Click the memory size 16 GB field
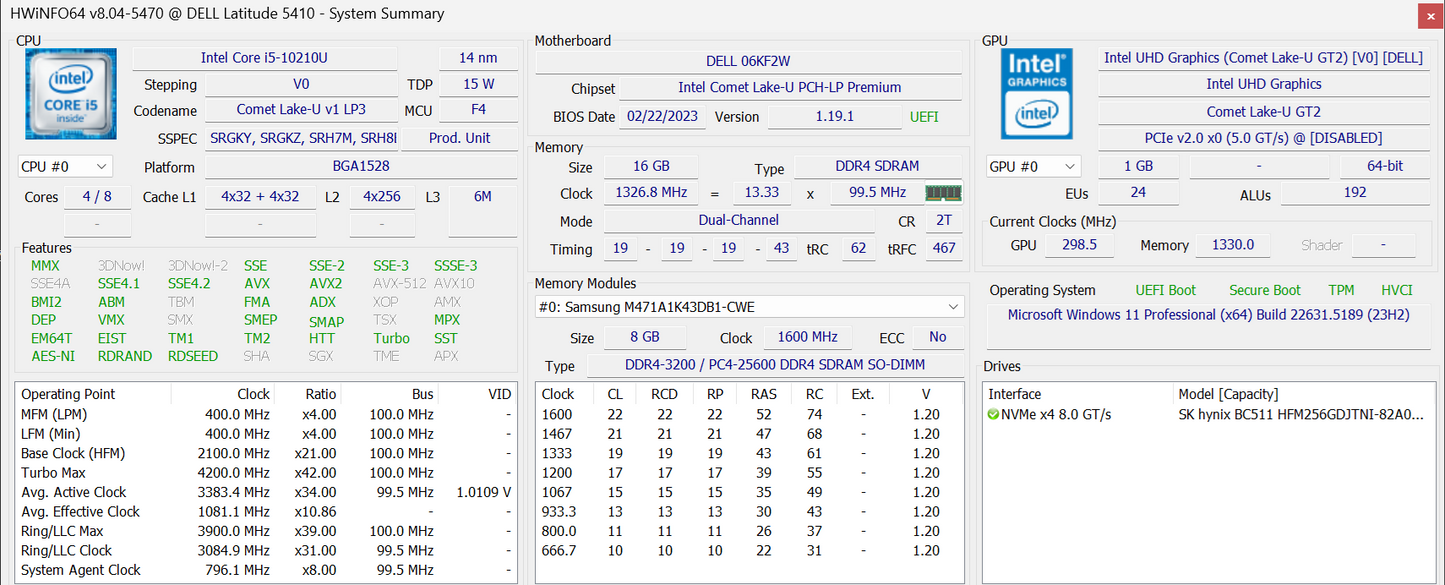The width and height of the screenshot is (1445, 585). 651,166
